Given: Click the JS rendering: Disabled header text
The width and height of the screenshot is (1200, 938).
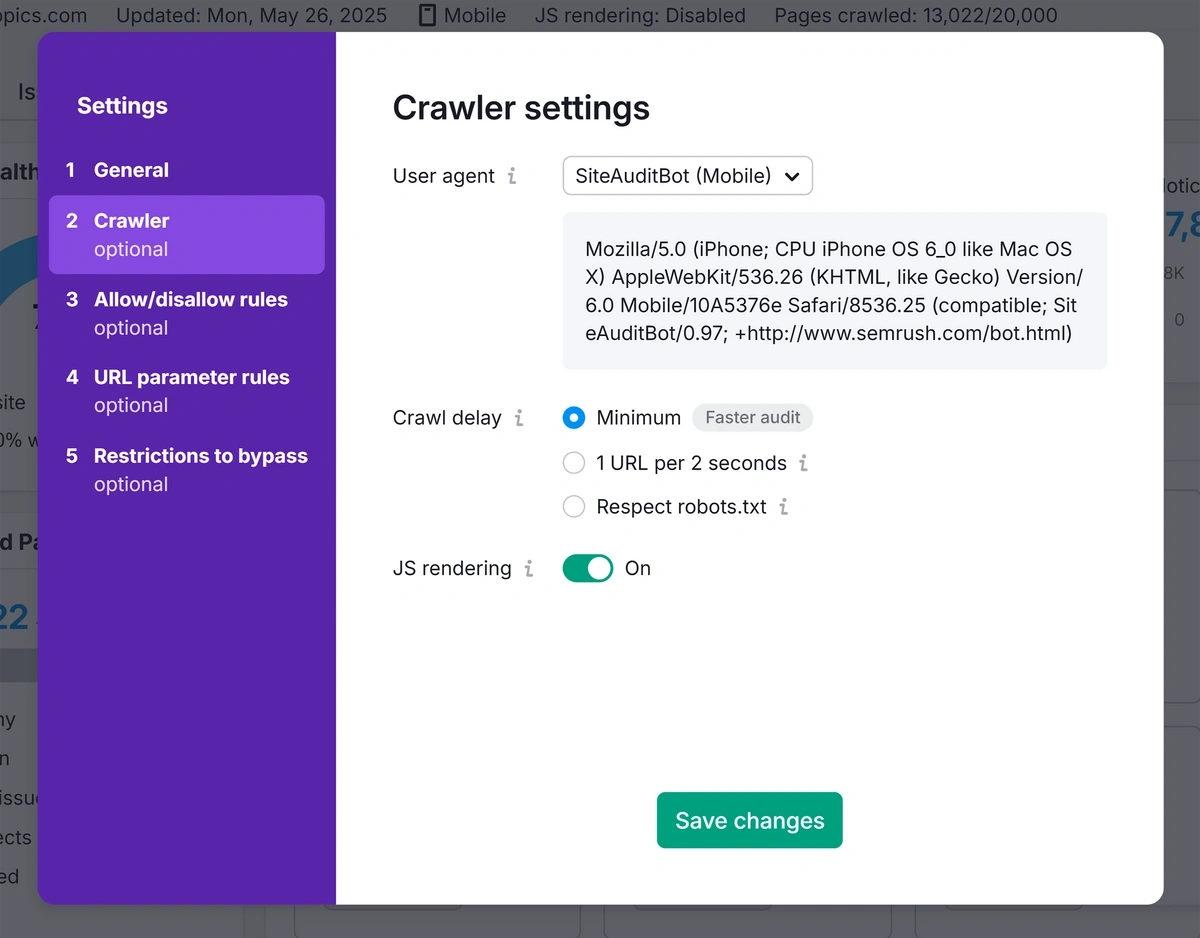Looking at the screenshot, I should 640,16.
